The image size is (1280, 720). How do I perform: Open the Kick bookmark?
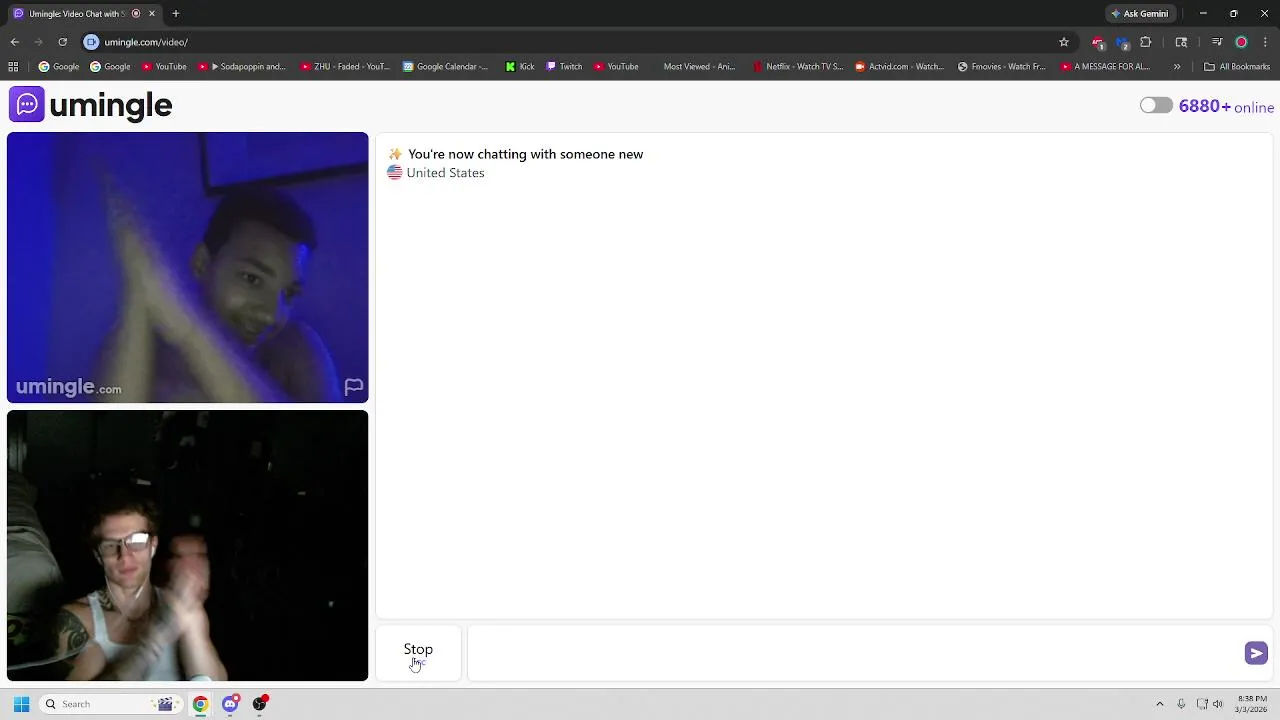coord(520,67)
